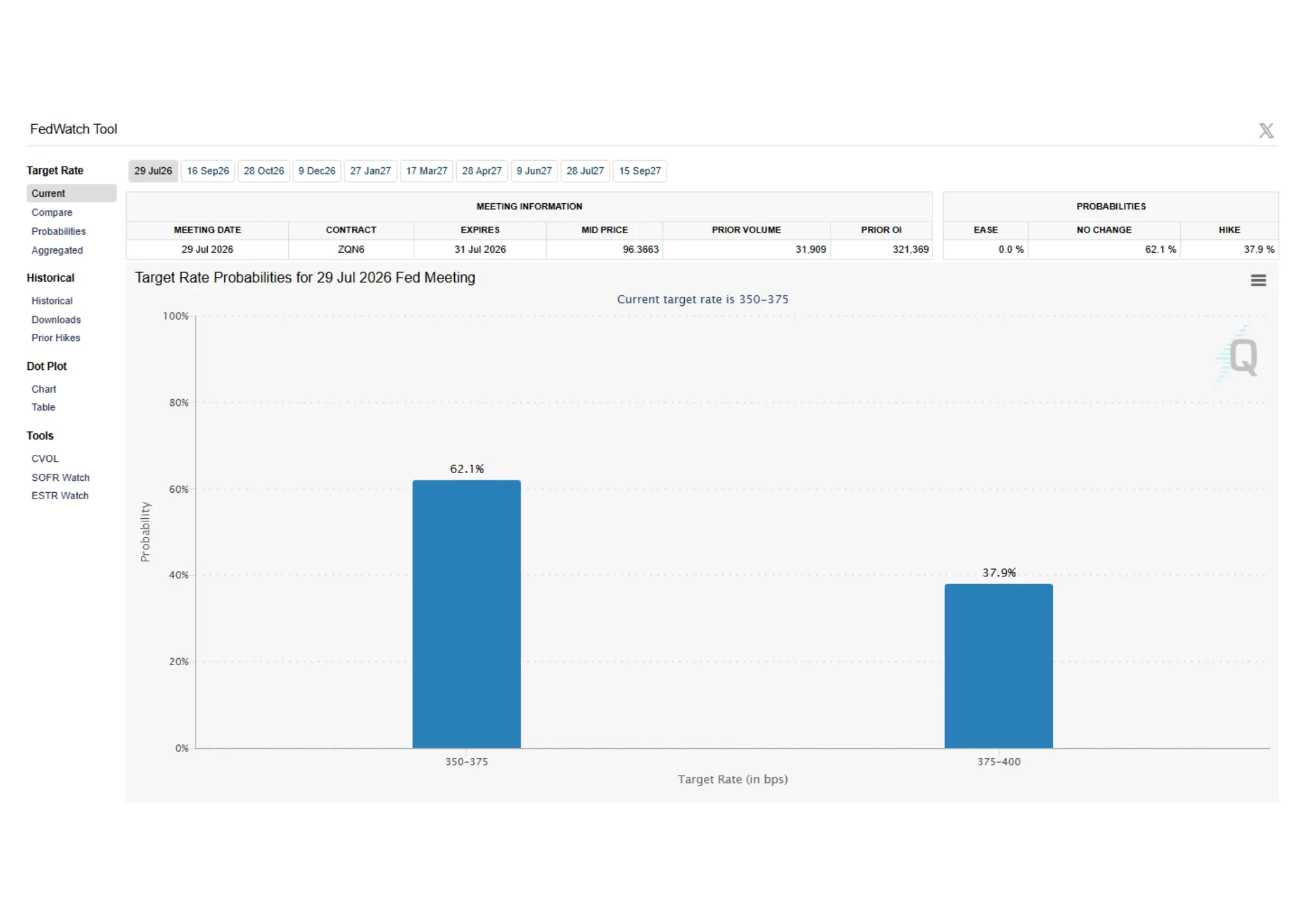
Task: Open ESTR Watch
Action: (x=60, y=495)
